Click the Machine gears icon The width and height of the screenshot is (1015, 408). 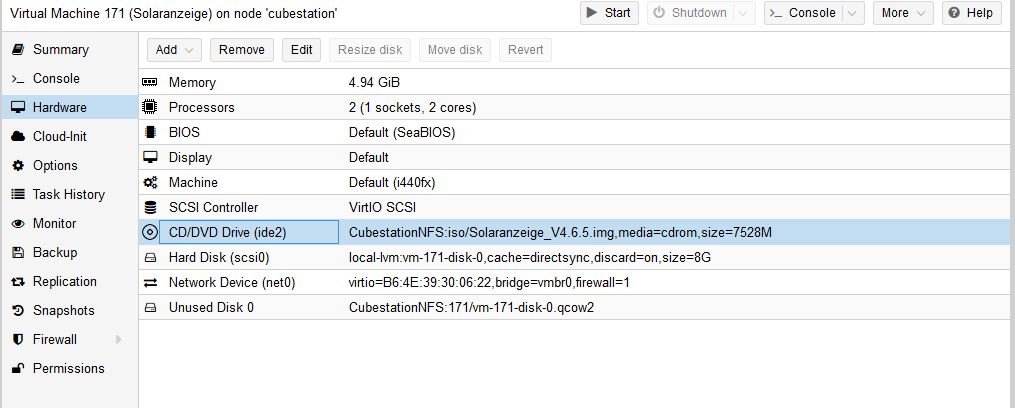point(150,182)
